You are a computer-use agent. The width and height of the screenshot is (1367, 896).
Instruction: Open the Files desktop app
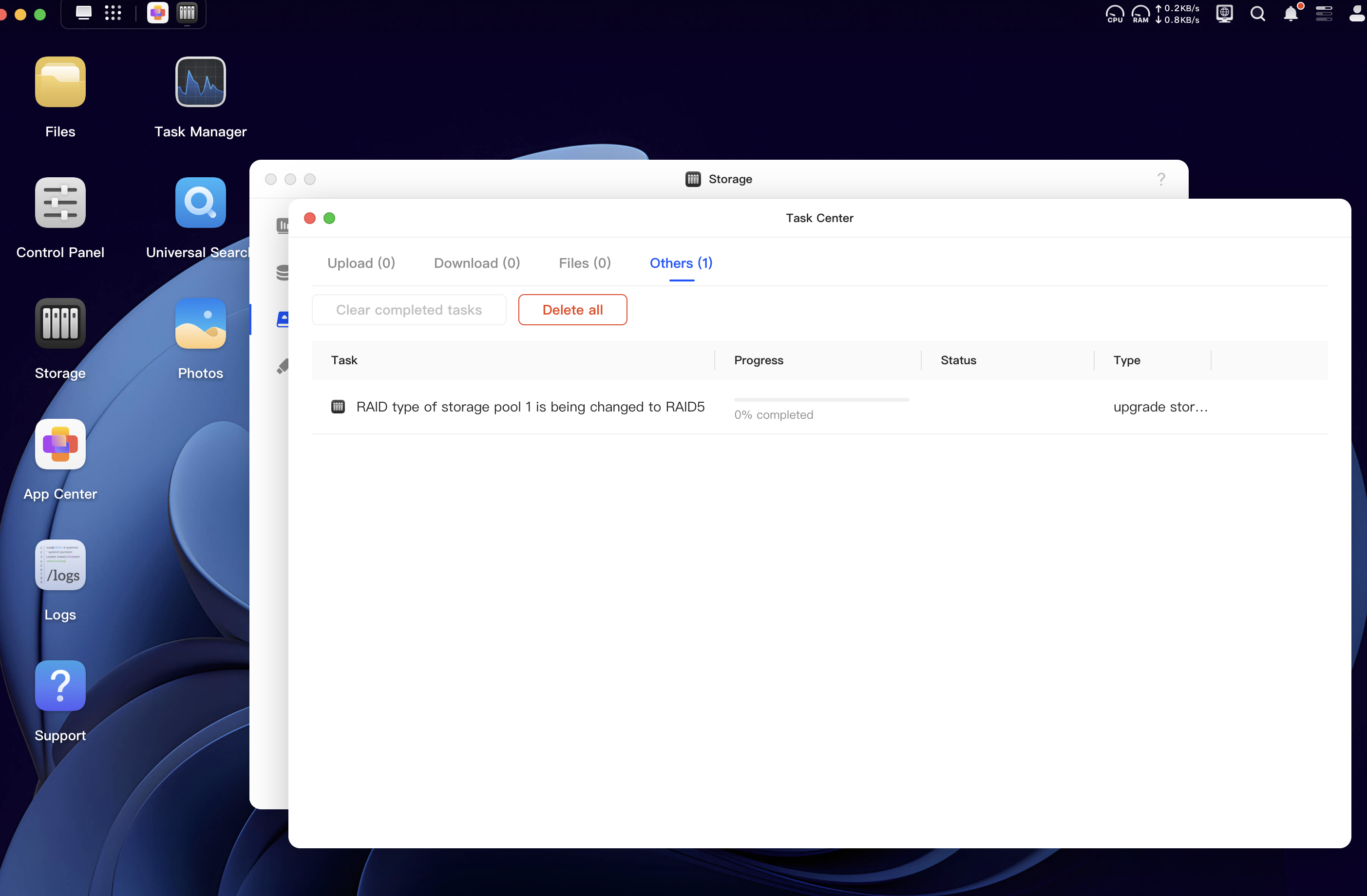point(60,81)
